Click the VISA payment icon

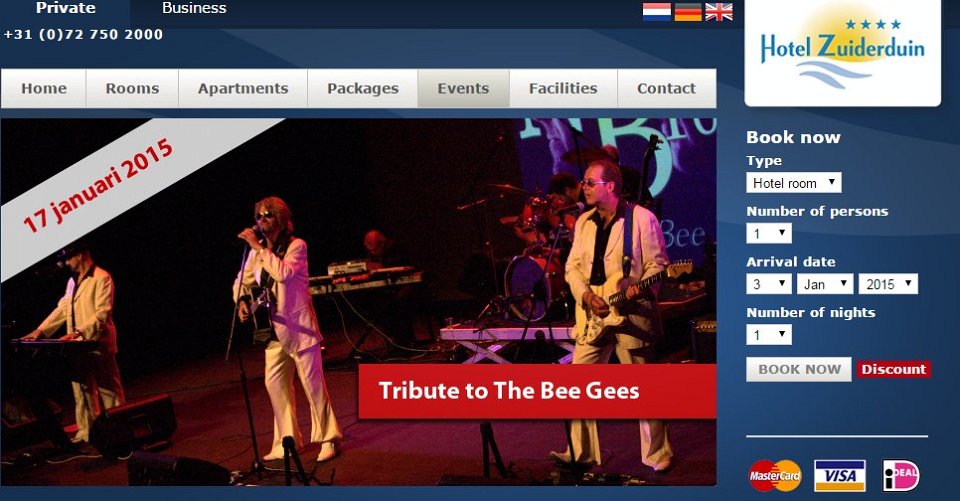pos(839,475)
